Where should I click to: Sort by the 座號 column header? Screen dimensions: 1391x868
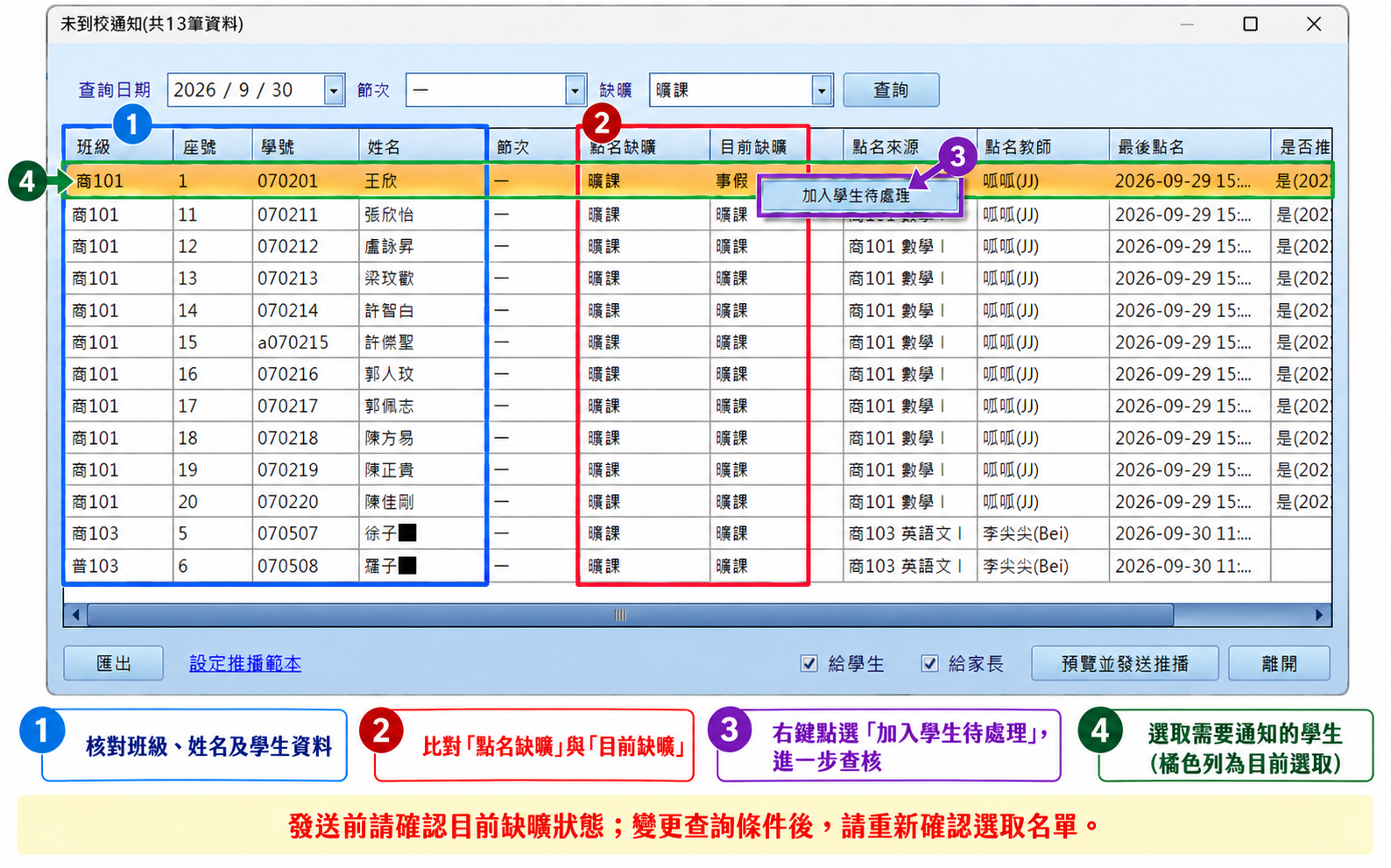(213, 147)
